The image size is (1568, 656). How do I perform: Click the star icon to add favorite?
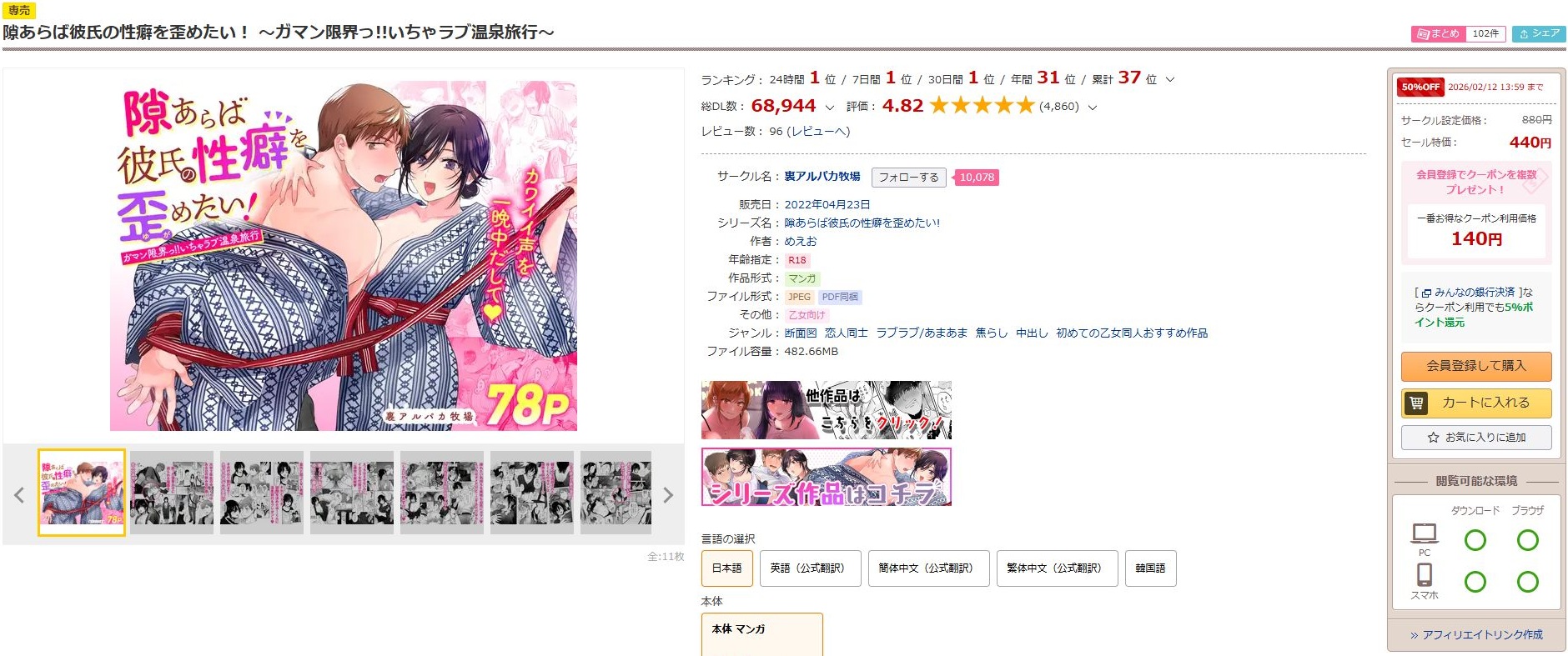point(1433,438)
